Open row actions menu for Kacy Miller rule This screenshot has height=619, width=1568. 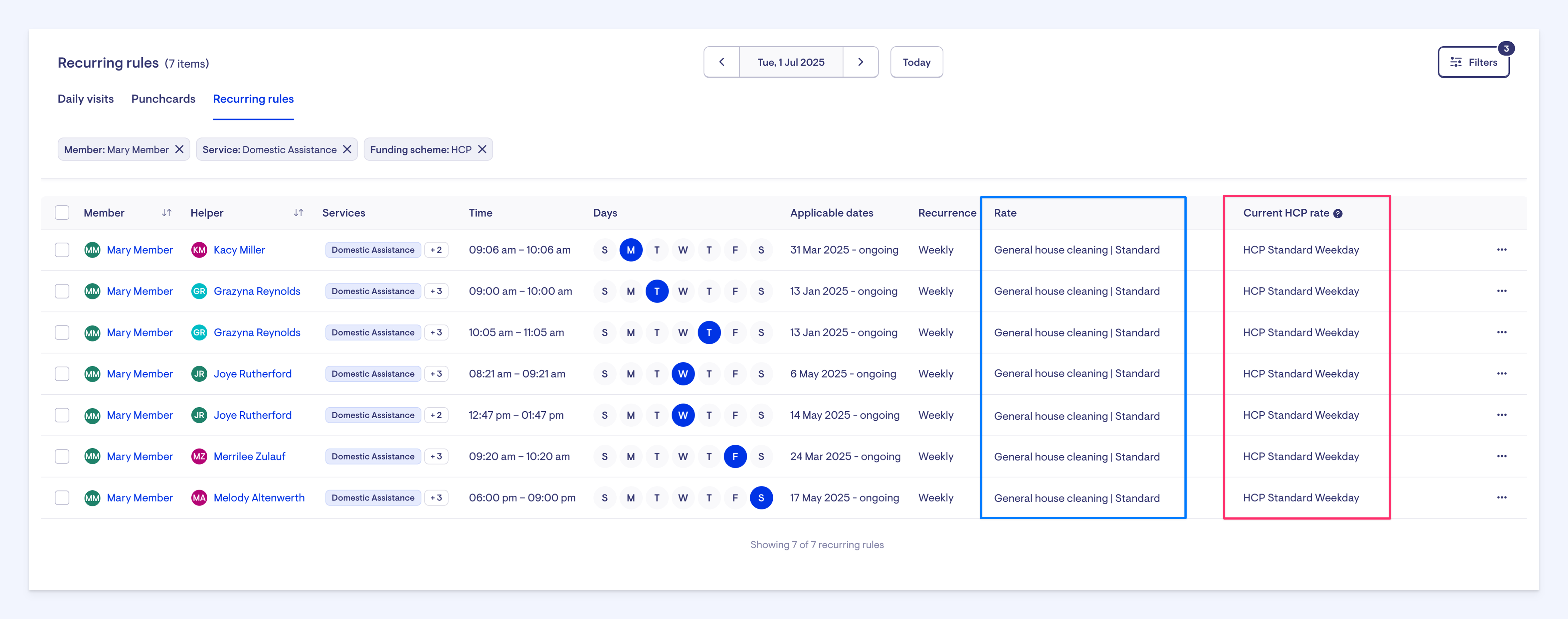[1502, 250]
